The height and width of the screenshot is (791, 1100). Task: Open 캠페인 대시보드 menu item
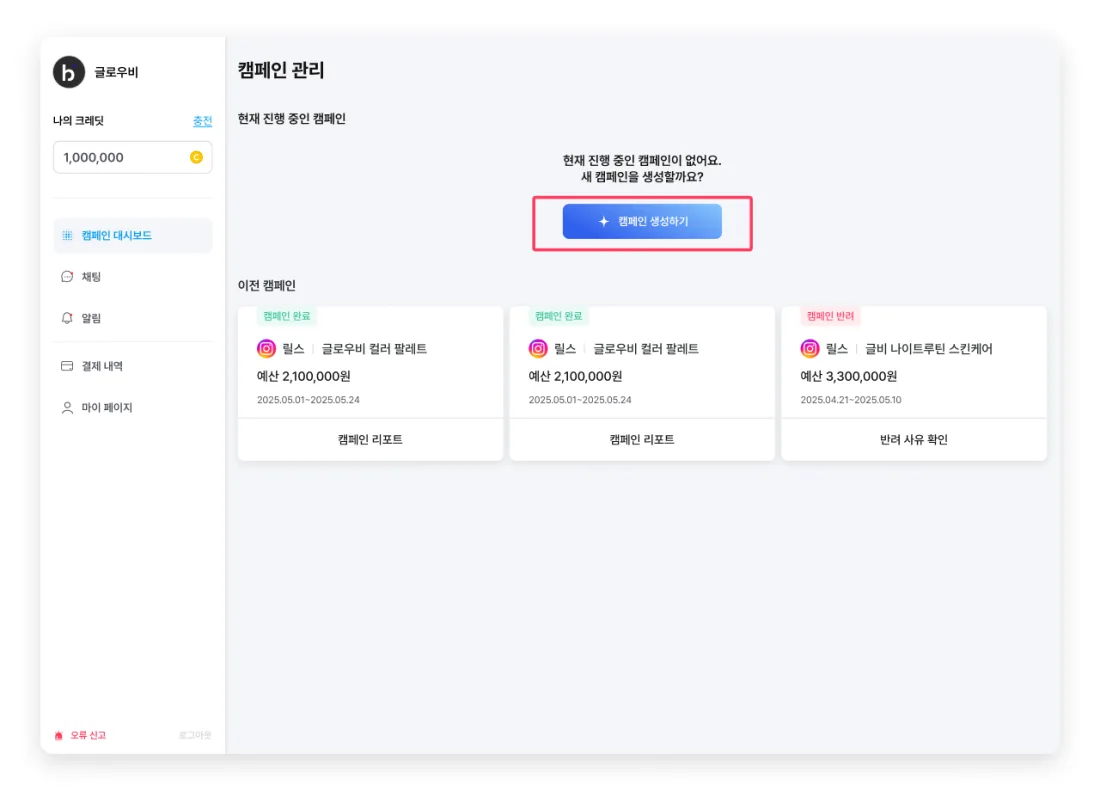click(133, 236)
